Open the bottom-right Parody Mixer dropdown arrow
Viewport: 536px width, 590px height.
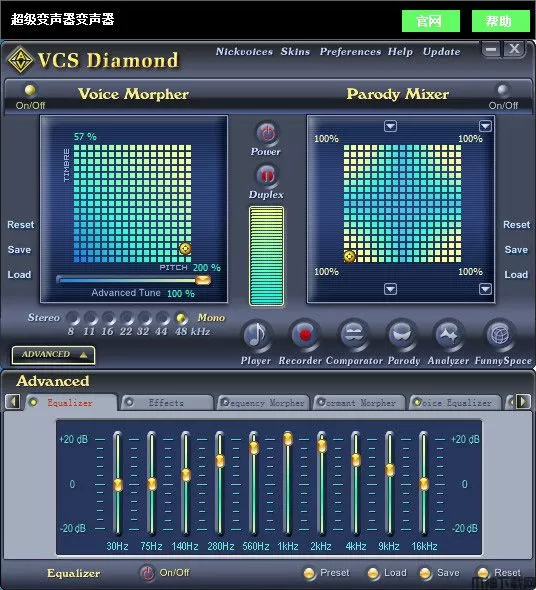pyautogui.click(x=485, y=289)
